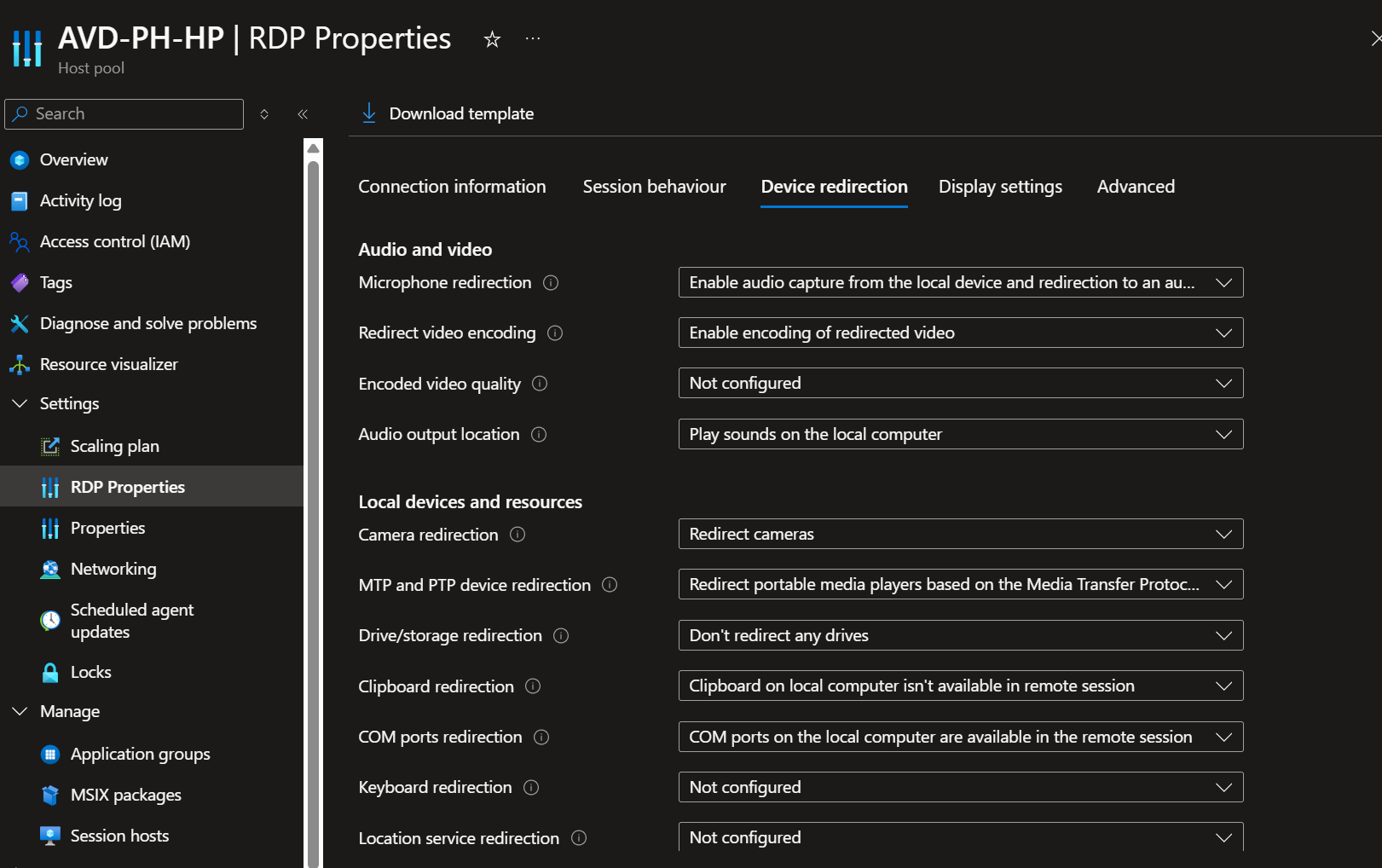Show info for COM ports redirection
The height and width of the screenshot is (868, 1382).
pyautogui.click(x=541, y=737)
